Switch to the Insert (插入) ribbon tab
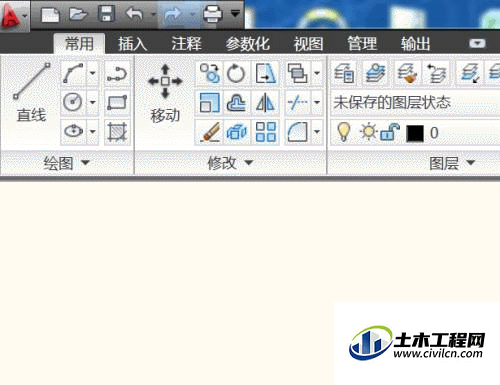This screenshot has height=385, width=500. (x=132, y=44)
